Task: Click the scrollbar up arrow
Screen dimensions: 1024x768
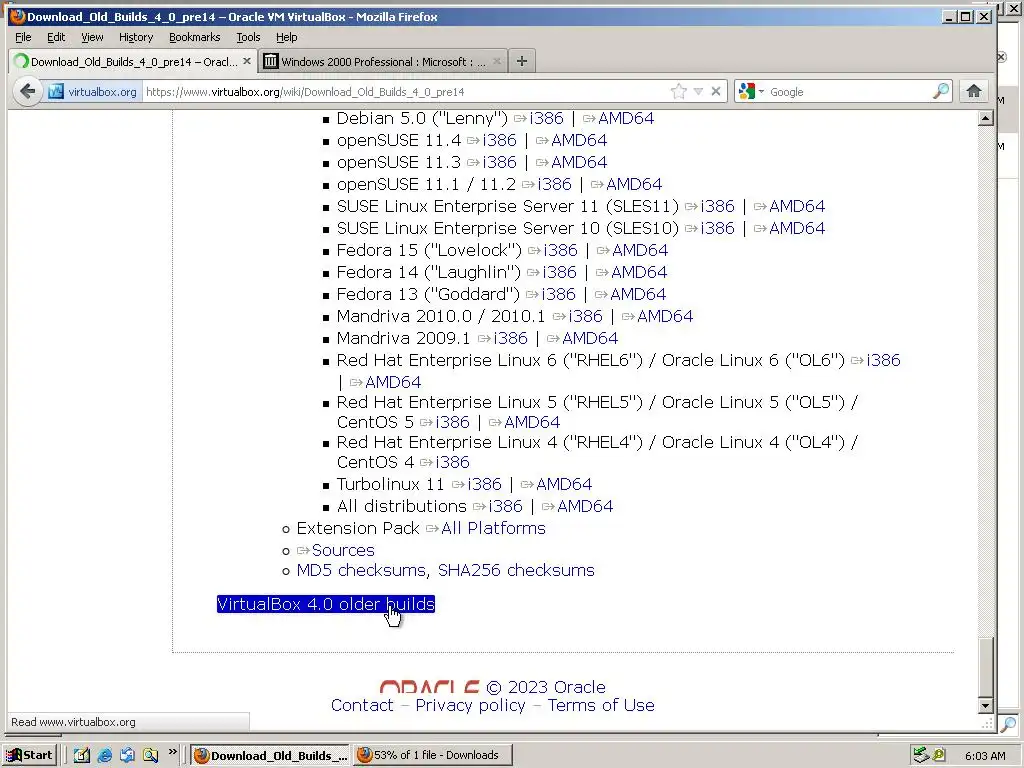Action: coord(985,118)
